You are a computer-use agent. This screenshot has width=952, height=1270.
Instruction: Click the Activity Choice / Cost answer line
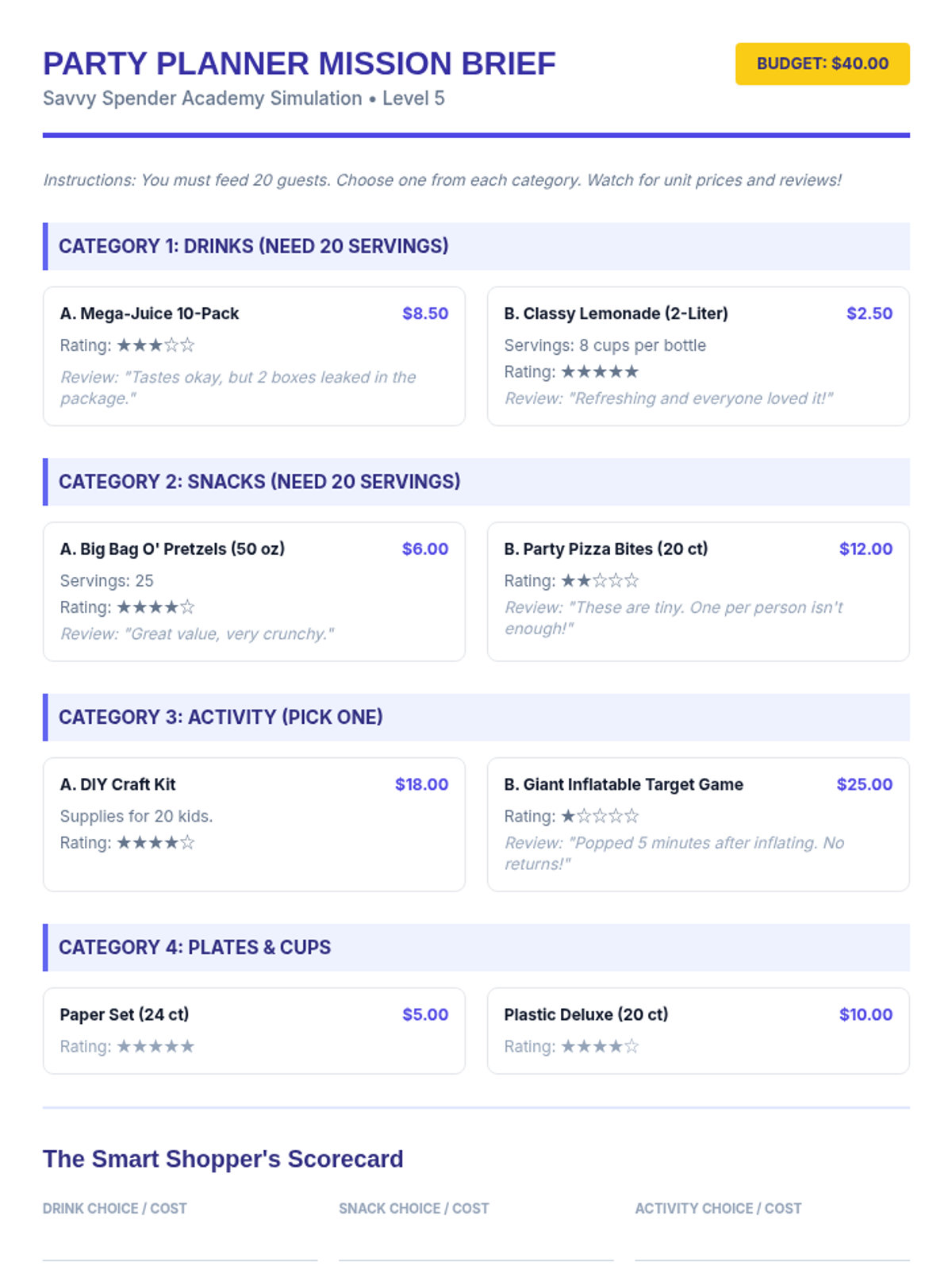pos(772,1246)
